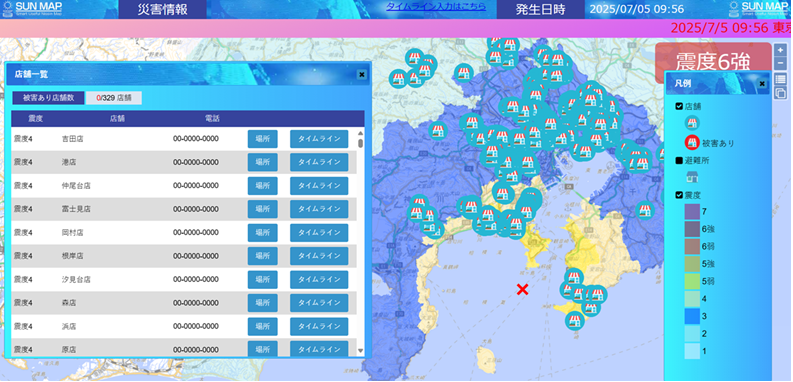793x382 pixels.
Task: Show location of 根岸店 with 場所 button
Action: point(262,256)
